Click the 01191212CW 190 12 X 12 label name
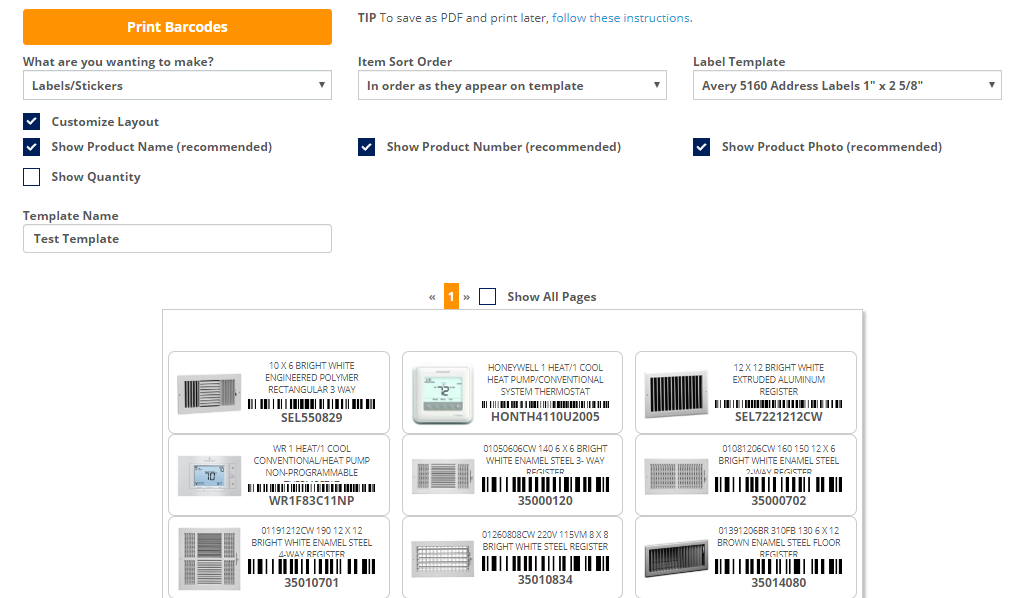The width and height of the screenshot is (1014, 598). (x=312, y=542)
